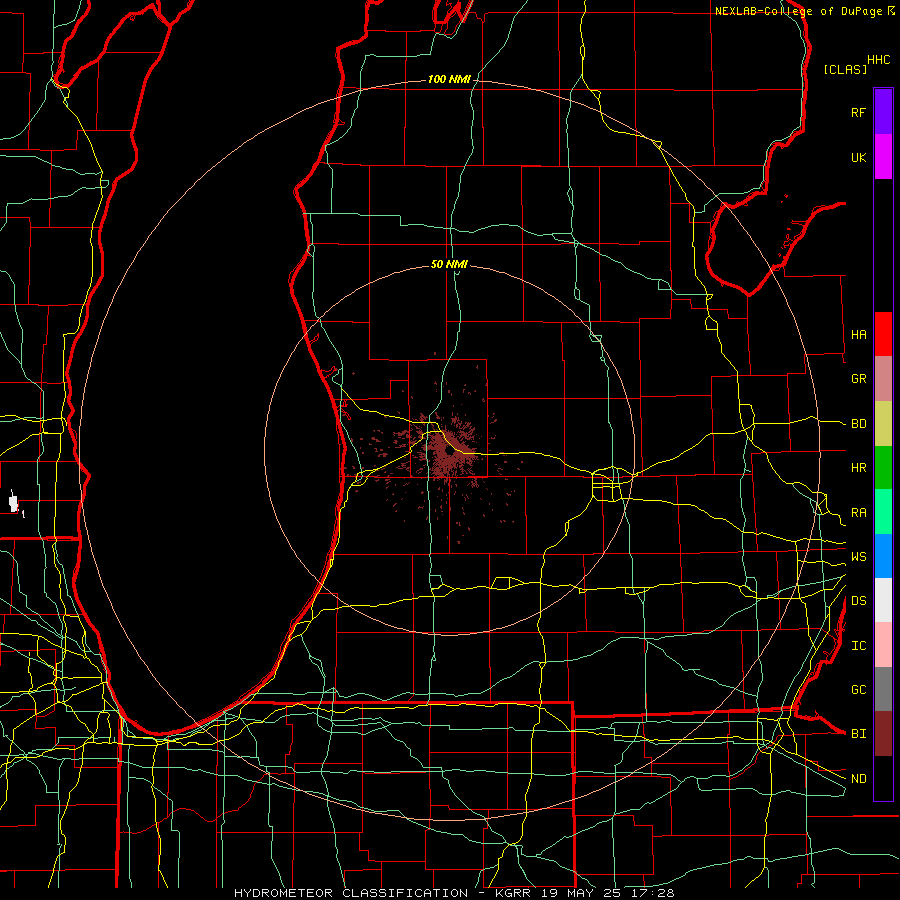Click the 19 MAY 25 date stamp
Image resolution: width=900 pixels, height=900 pixels.
point(582,893)
